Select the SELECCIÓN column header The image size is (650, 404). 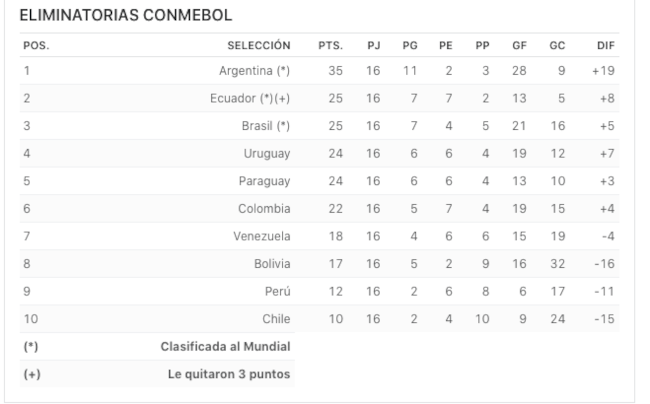tap(259, 46)
